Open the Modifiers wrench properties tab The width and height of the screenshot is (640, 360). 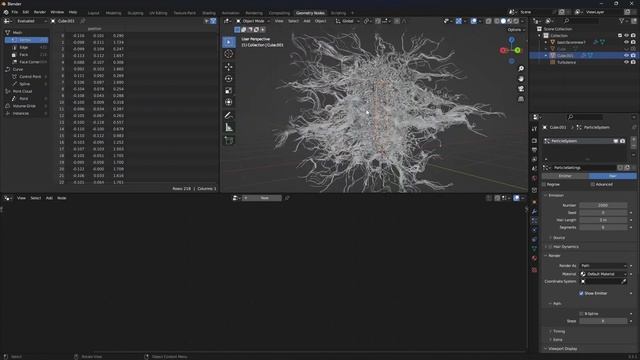[534, 211]
